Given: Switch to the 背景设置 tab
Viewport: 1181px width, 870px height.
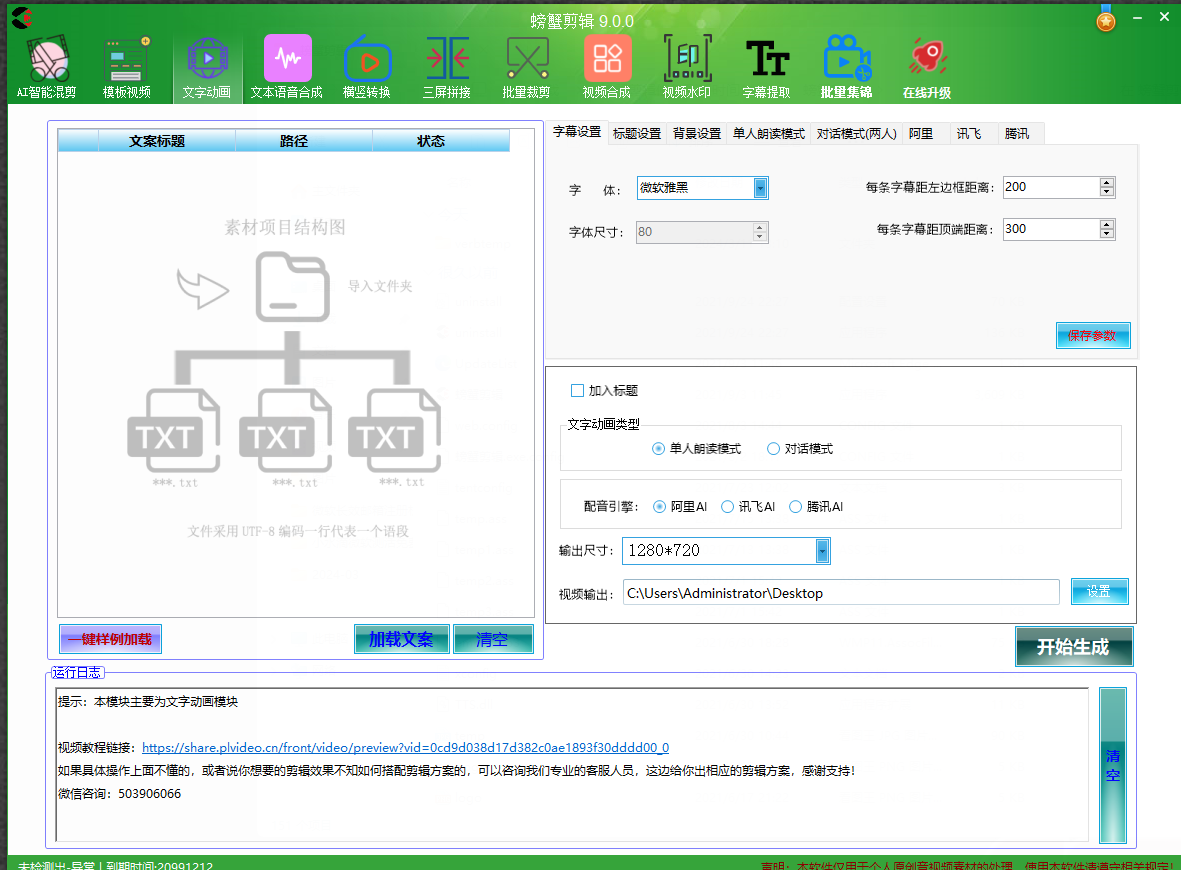Looking at the screenshot, I should [697, 134].
